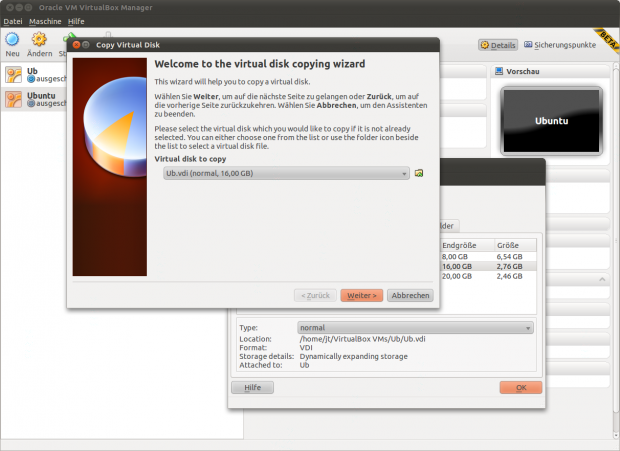Click the Endgröße column header
Screen dimensions: 620x451
[467, 245]
